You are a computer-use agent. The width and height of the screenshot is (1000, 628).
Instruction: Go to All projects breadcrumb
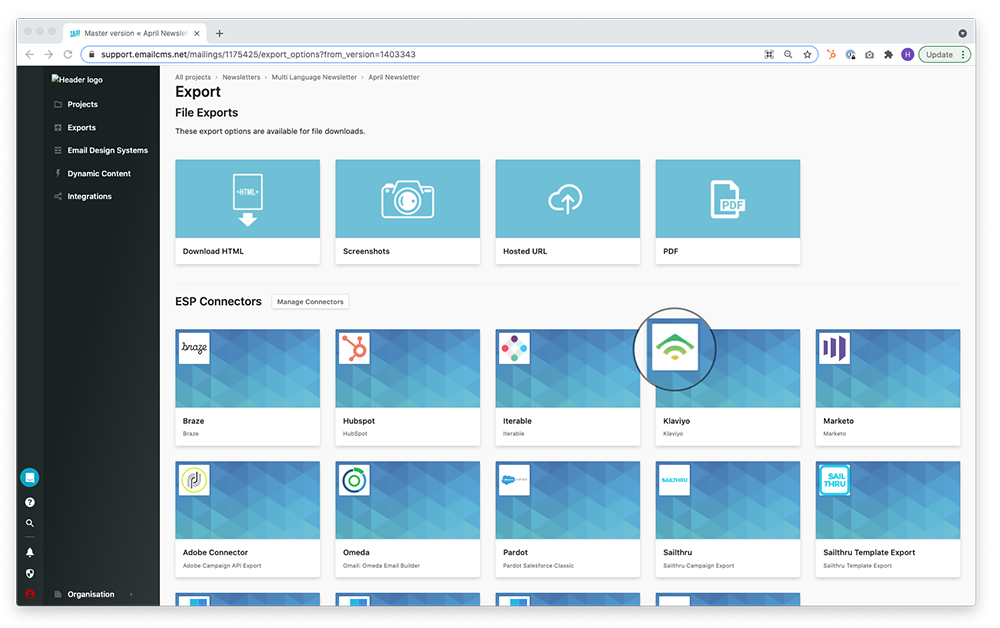pyautogui.click(x=193, y=77)
